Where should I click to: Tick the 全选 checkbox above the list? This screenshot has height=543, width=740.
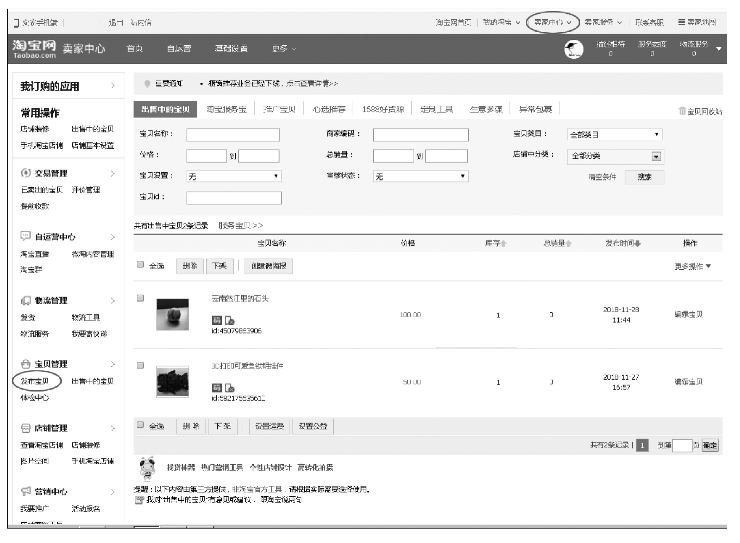[x=141, y=266]
